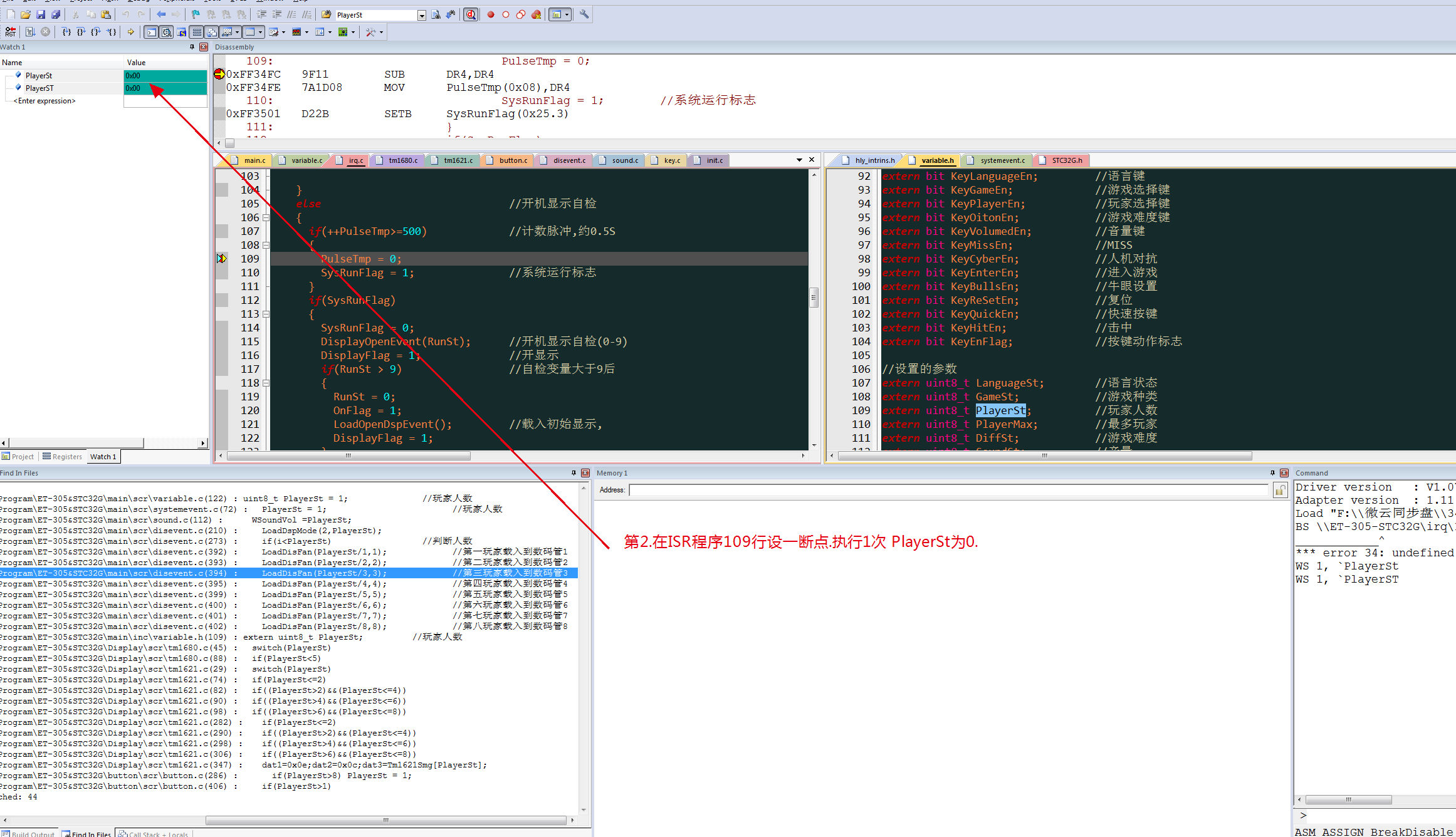Open the Registers panel tab
1456x837 pixels.
(62, 457)
